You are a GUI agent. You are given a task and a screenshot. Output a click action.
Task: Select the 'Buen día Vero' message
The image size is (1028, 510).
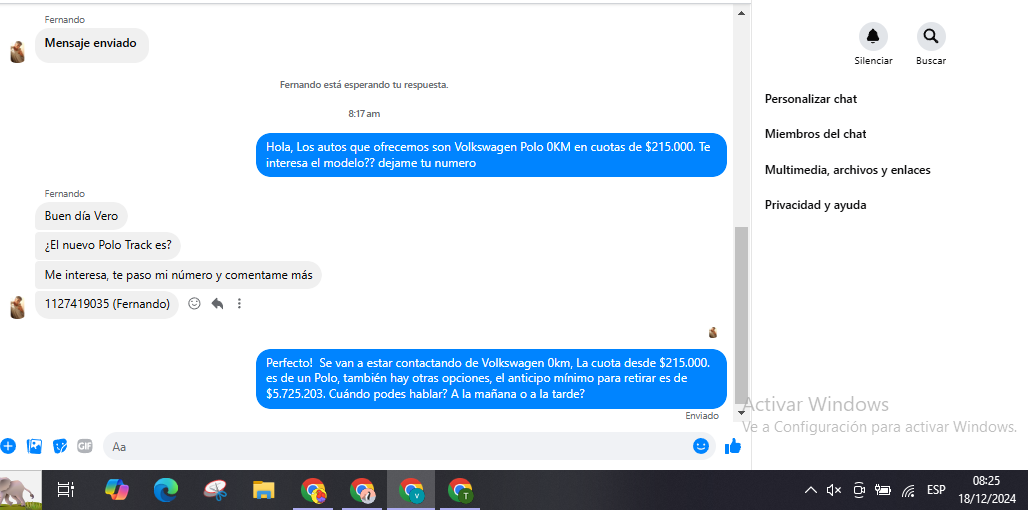81,216
